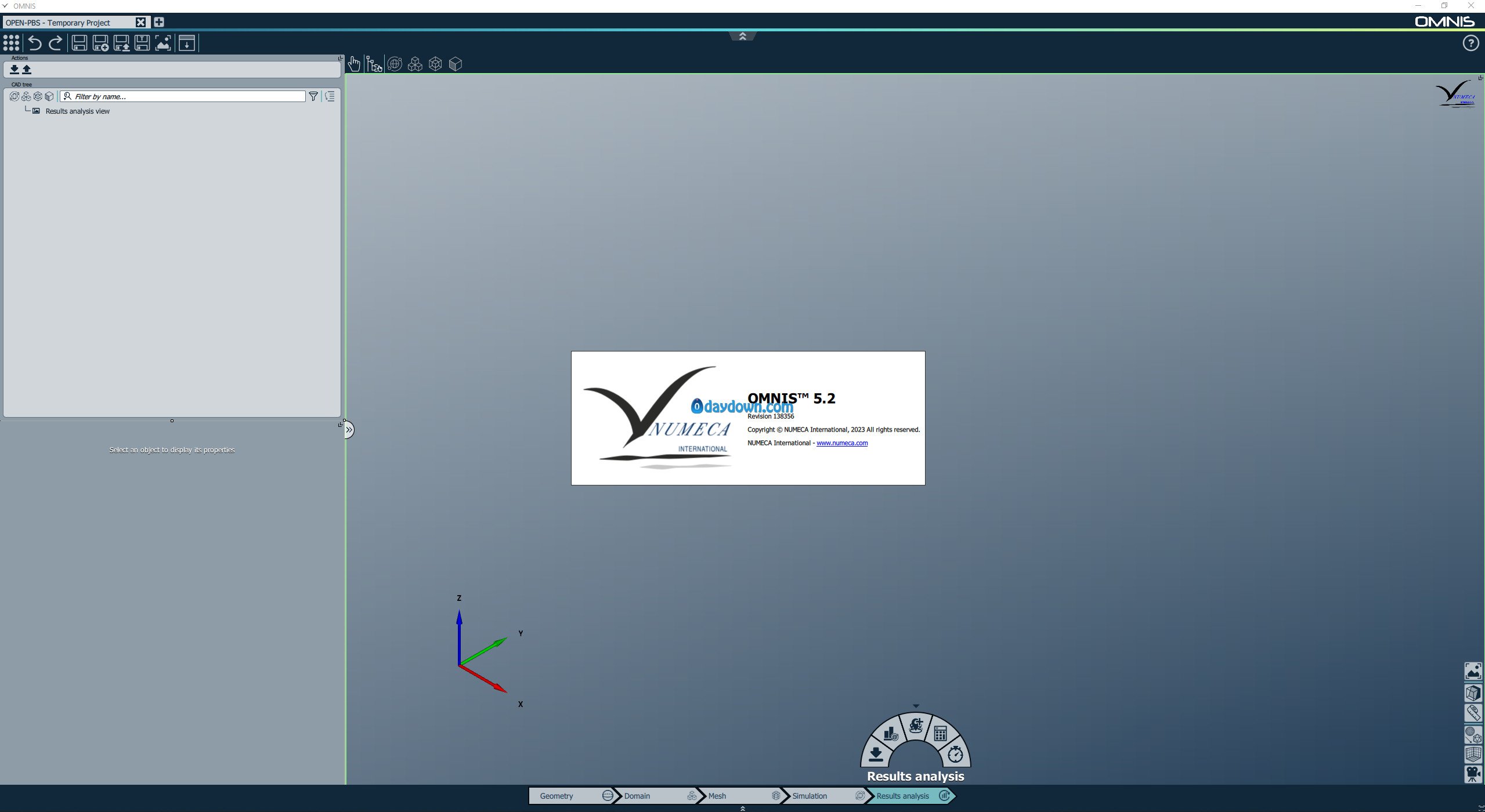Click the stacked cubes filter in viewport toolbar

point(415,64)
